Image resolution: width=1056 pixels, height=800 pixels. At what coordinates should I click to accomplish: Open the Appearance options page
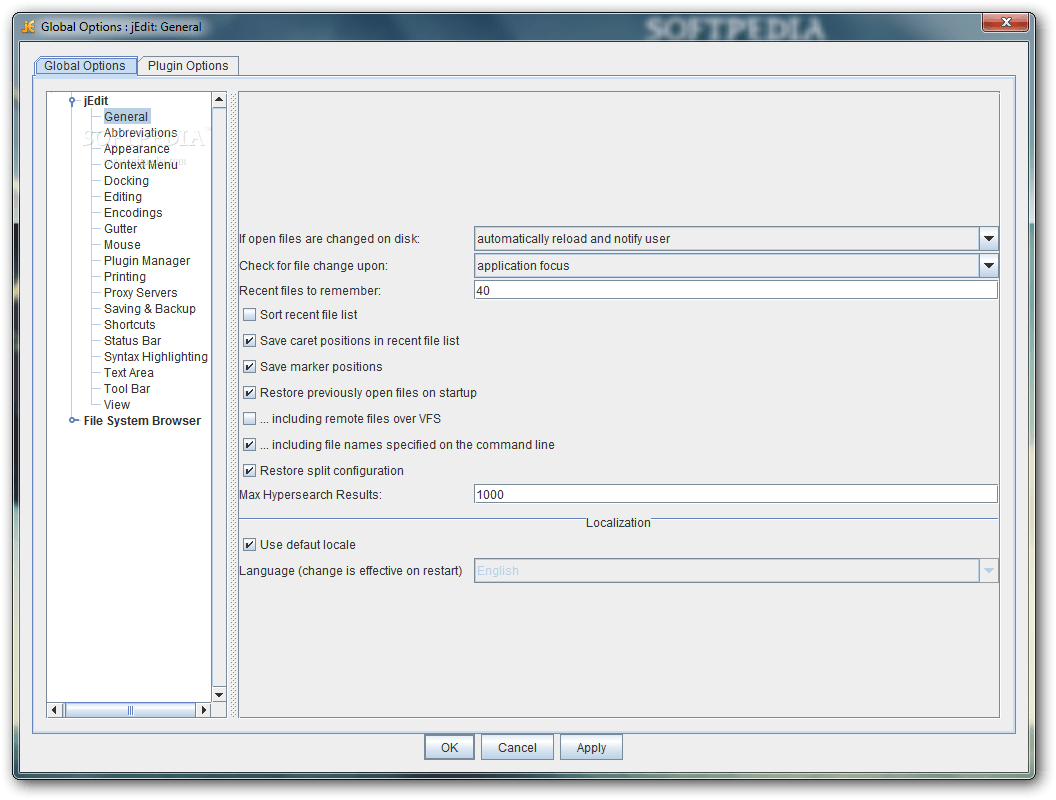click(137, 149)
